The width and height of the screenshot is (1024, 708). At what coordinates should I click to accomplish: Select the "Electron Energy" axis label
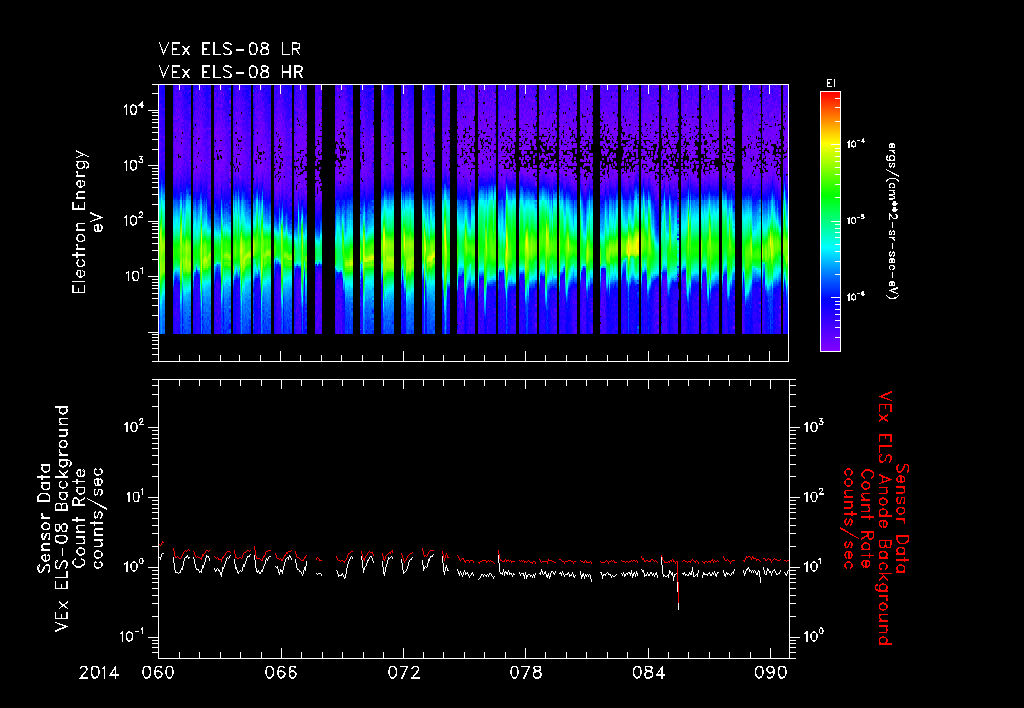(78, 222)
